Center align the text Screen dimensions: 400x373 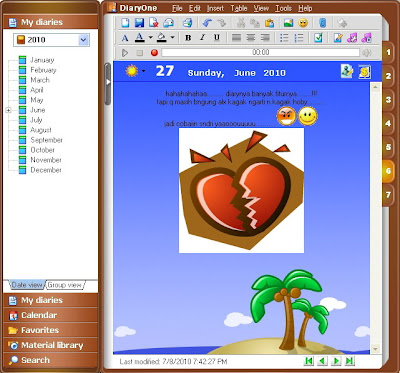(251, 38)
